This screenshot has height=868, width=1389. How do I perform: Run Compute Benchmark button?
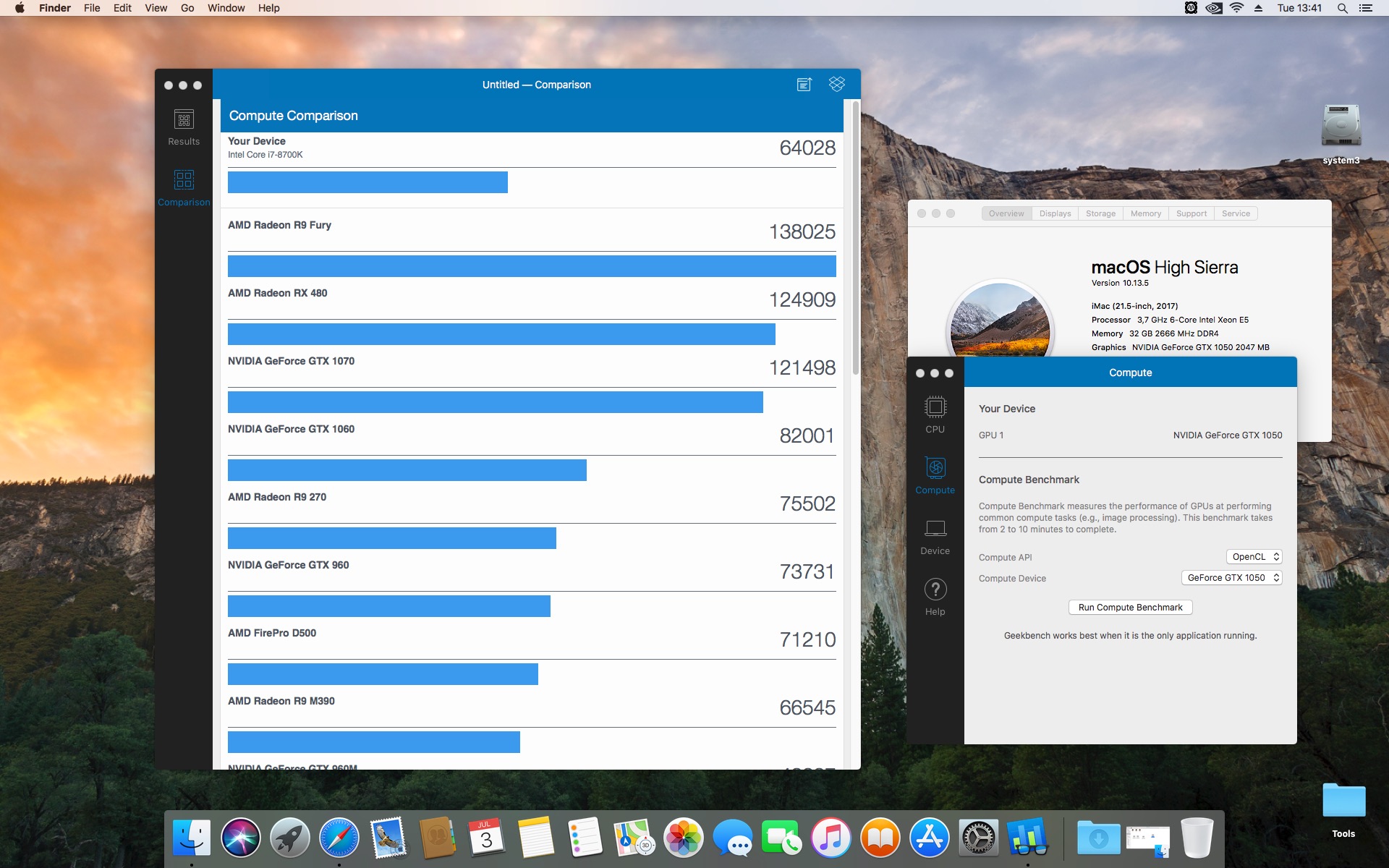pyautogui.click(x=1130, y=608)
